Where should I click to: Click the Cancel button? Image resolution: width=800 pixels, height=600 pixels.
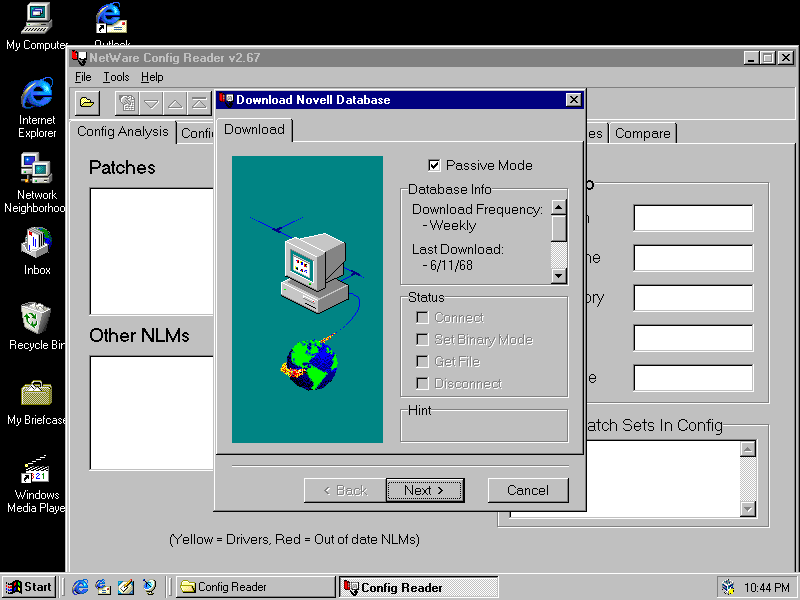528,490
